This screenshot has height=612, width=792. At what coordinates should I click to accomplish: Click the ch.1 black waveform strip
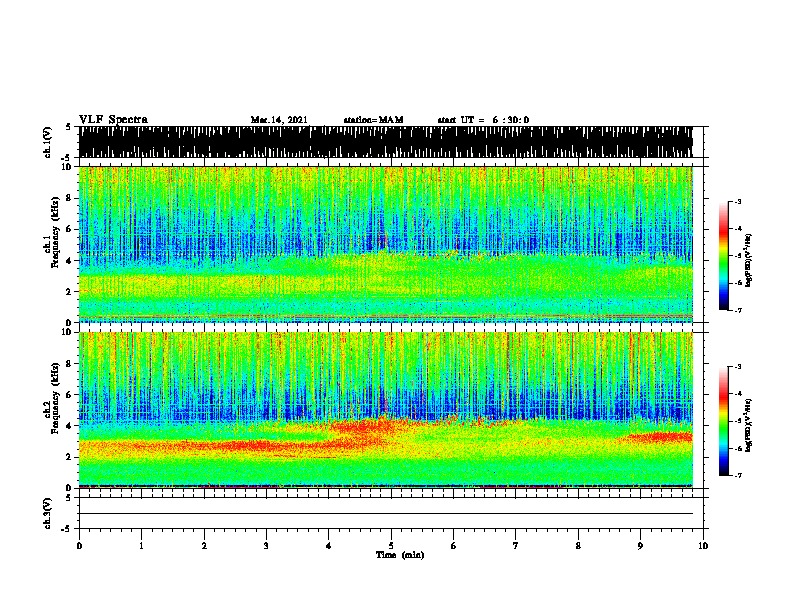tap(386, 142)
